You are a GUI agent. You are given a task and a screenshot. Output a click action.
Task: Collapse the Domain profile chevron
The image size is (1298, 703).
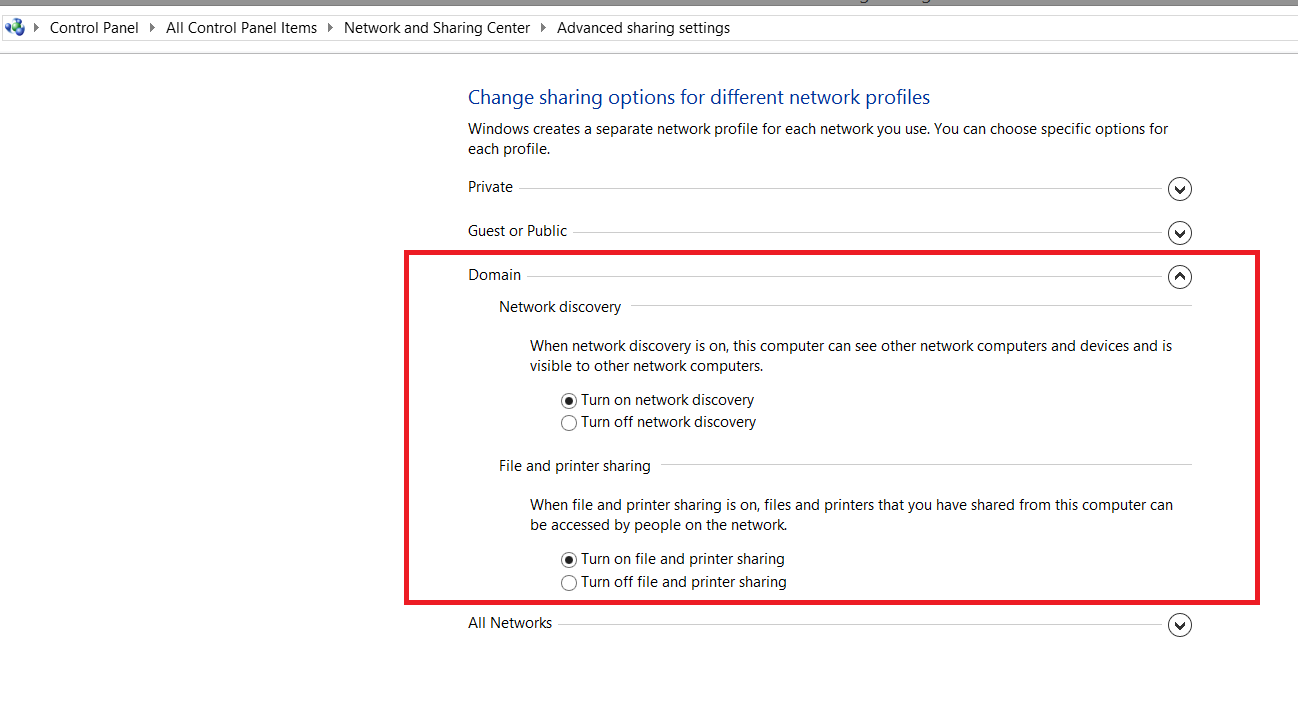pyautogui.click(x=1180, y=277)
